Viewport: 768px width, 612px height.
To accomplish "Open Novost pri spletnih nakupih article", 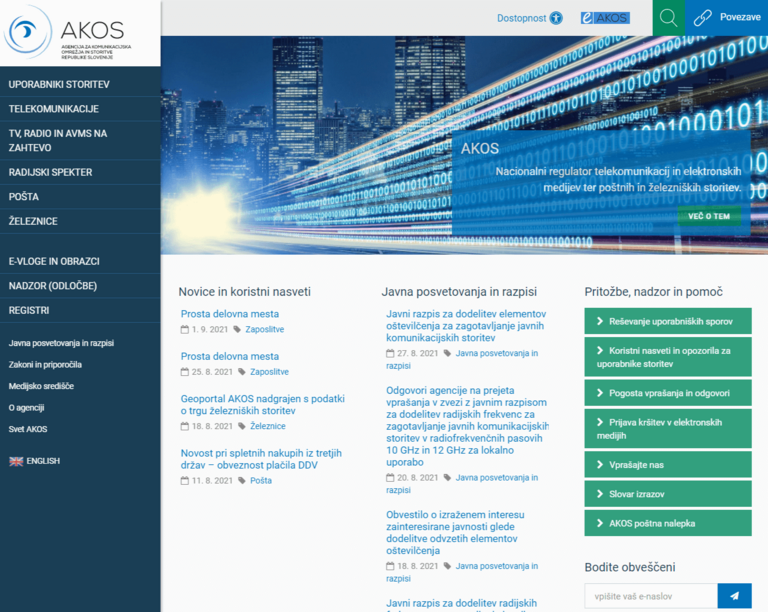I will coord(261,459).
